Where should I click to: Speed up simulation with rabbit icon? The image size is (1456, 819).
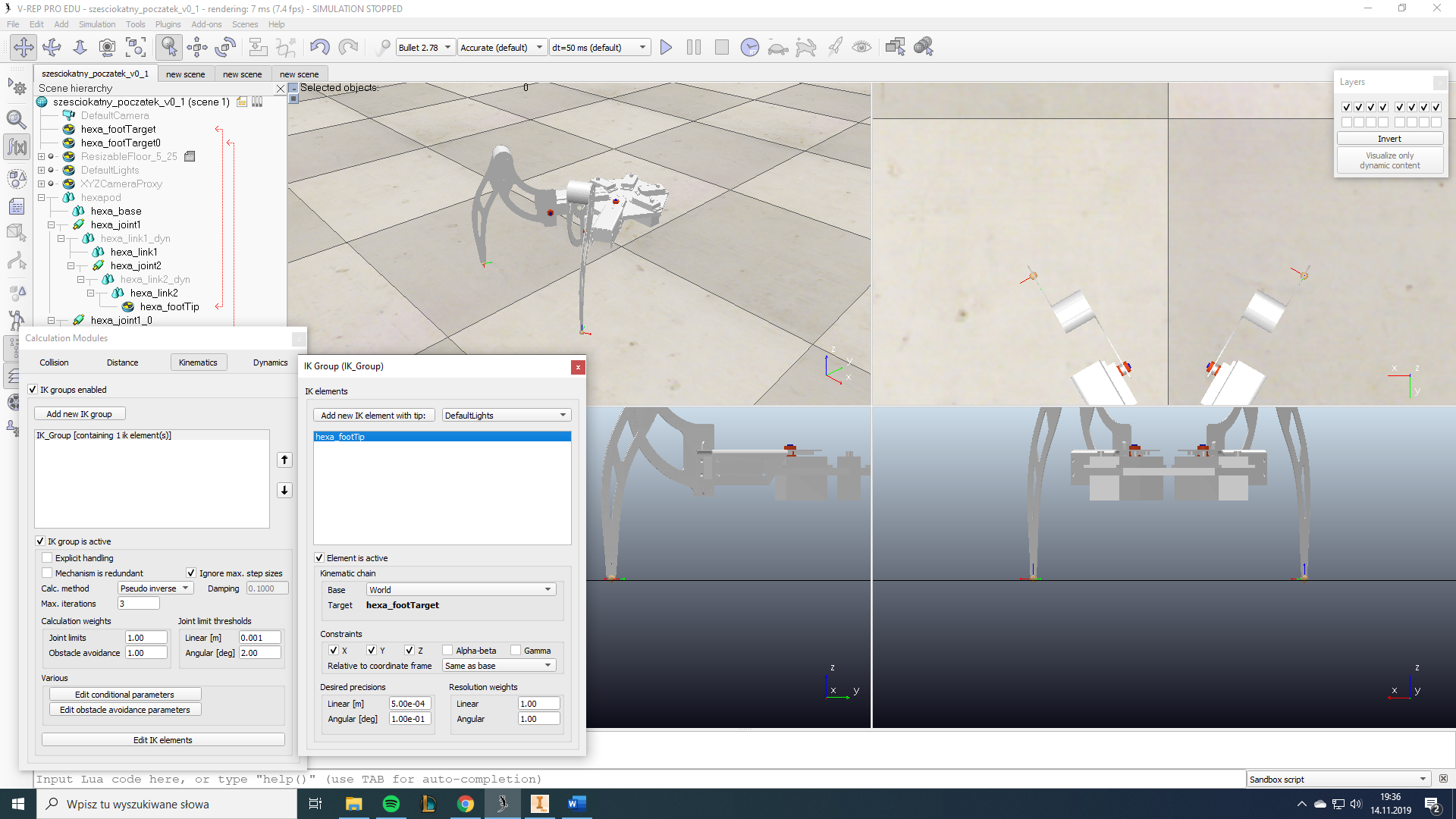pos(806,48)
